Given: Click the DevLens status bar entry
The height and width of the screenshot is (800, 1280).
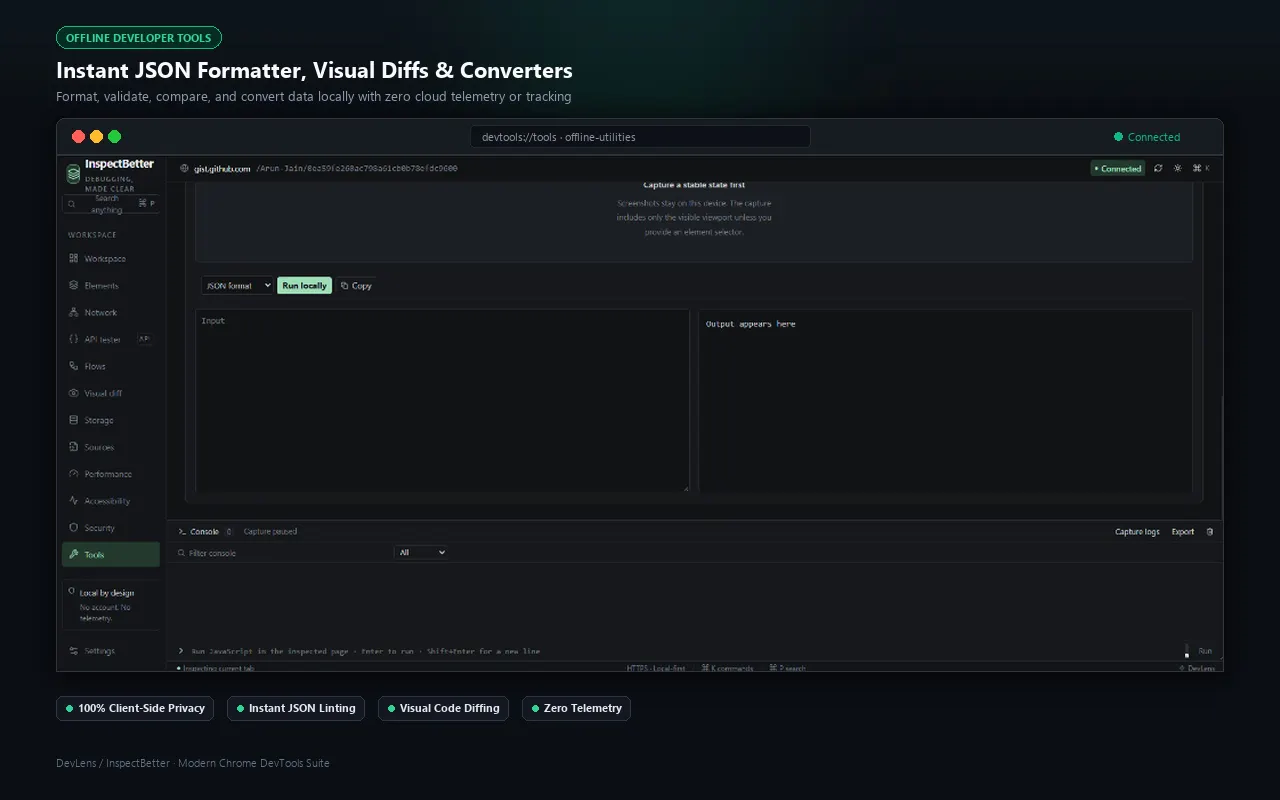Looking at the screenshot, I should pos(1197,668).
